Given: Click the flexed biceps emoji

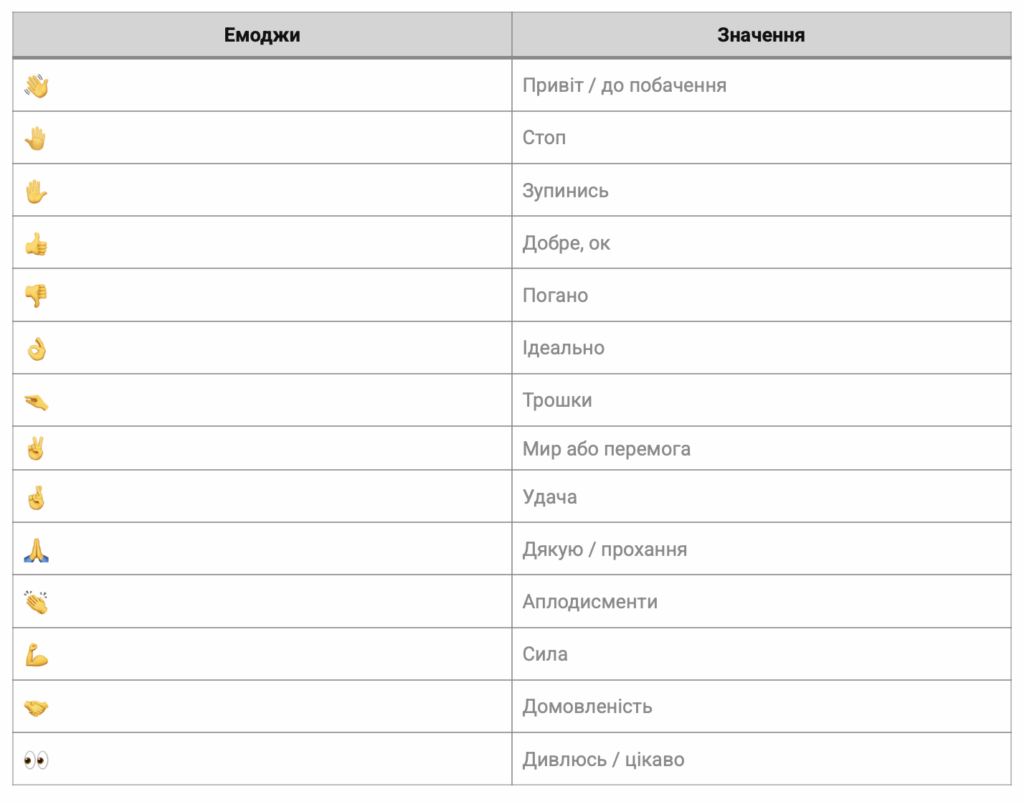Looking at the screenshot, I should (x=36, y=655).
